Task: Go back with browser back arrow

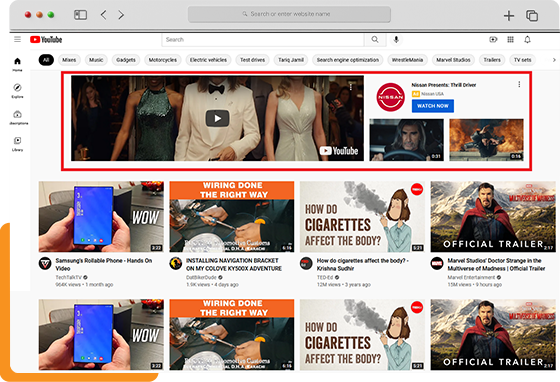Action: tap(104, 15)
